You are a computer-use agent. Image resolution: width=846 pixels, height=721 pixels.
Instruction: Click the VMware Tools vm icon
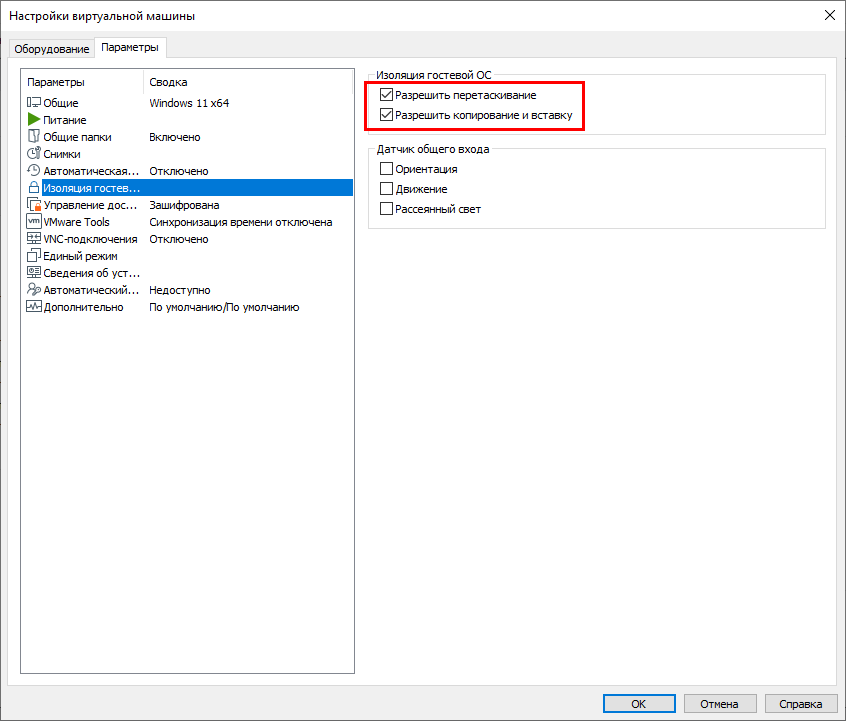pos(33,221)
